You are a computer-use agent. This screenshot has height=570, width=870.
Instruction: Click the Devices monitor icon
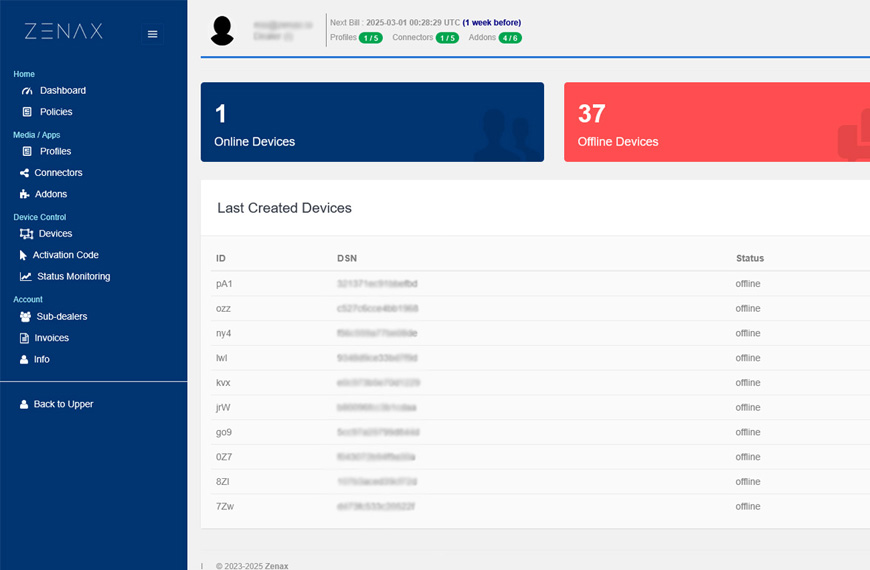point(27,234)
